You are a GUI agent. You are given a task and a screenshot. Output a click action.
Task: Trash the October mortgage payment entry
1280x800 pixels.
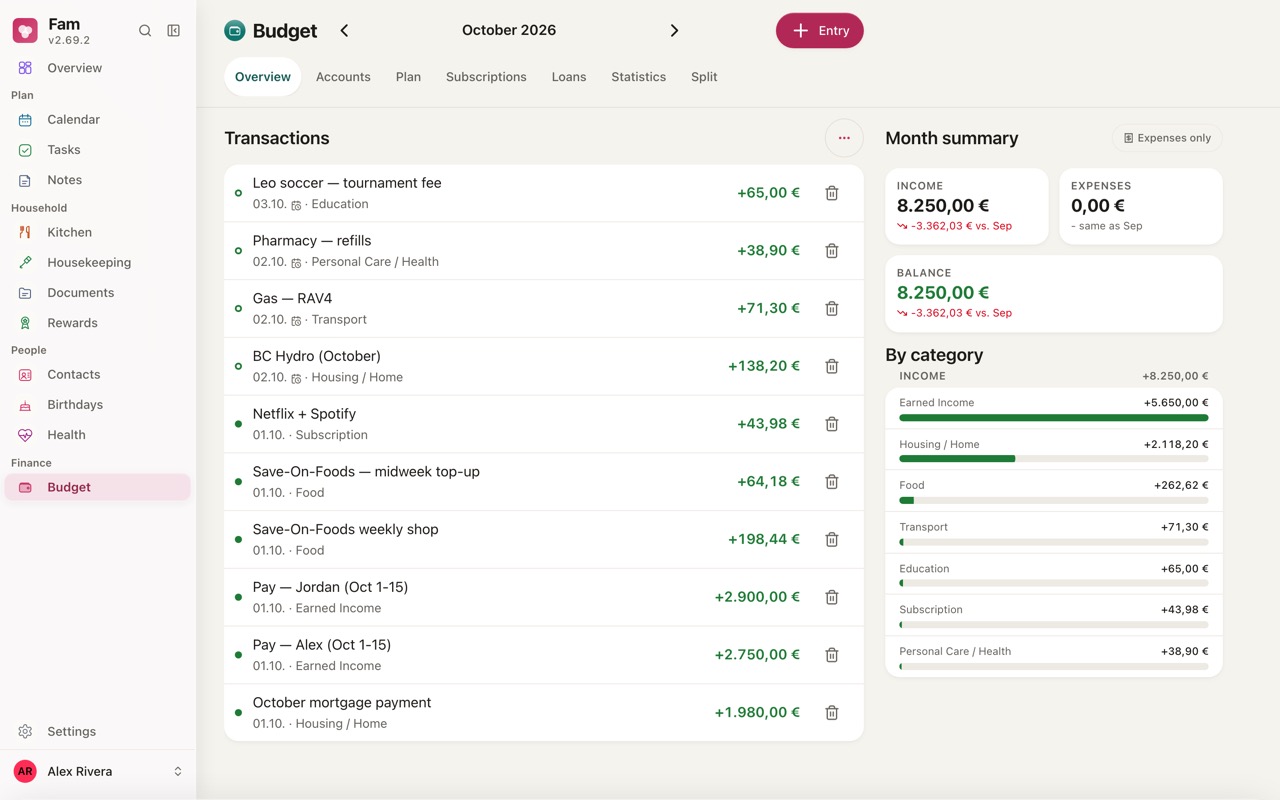click(x=831, y=713)
